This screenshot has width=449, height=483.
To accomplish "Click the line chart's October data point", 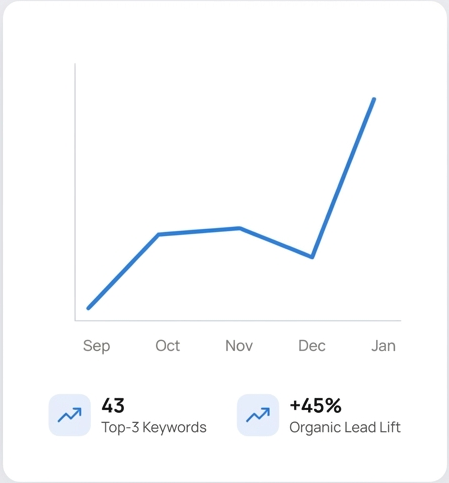I will [159, 234].
